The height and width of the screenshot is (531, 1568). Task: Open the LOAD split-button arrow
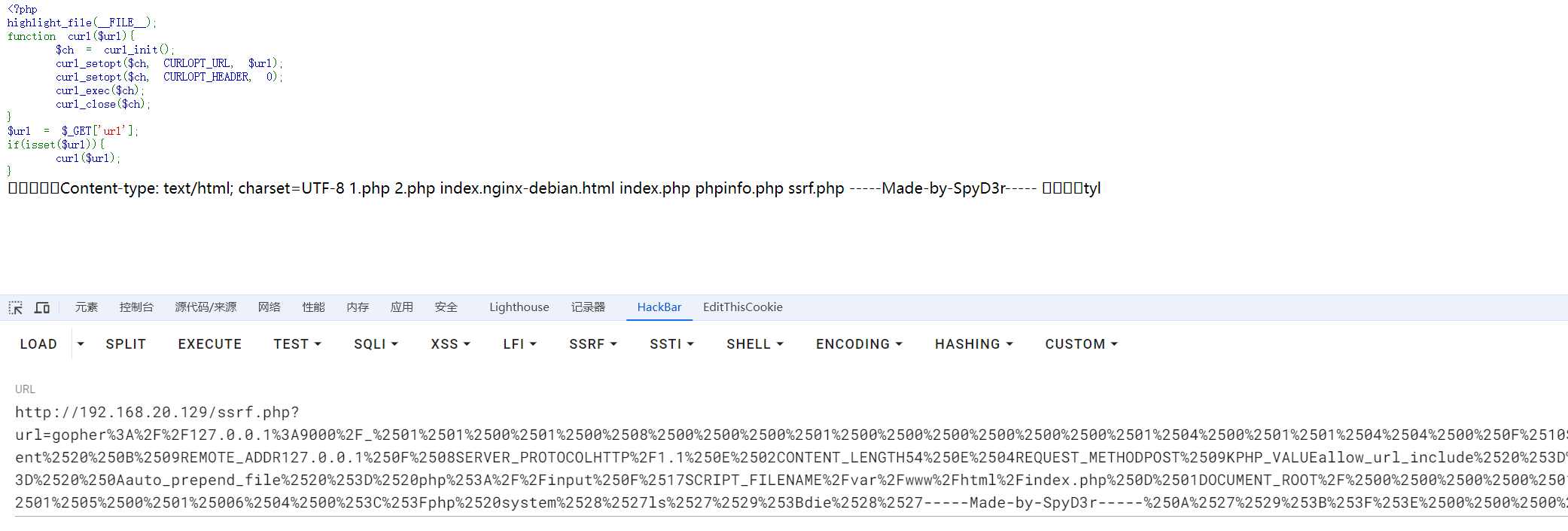tap(81, 344)
